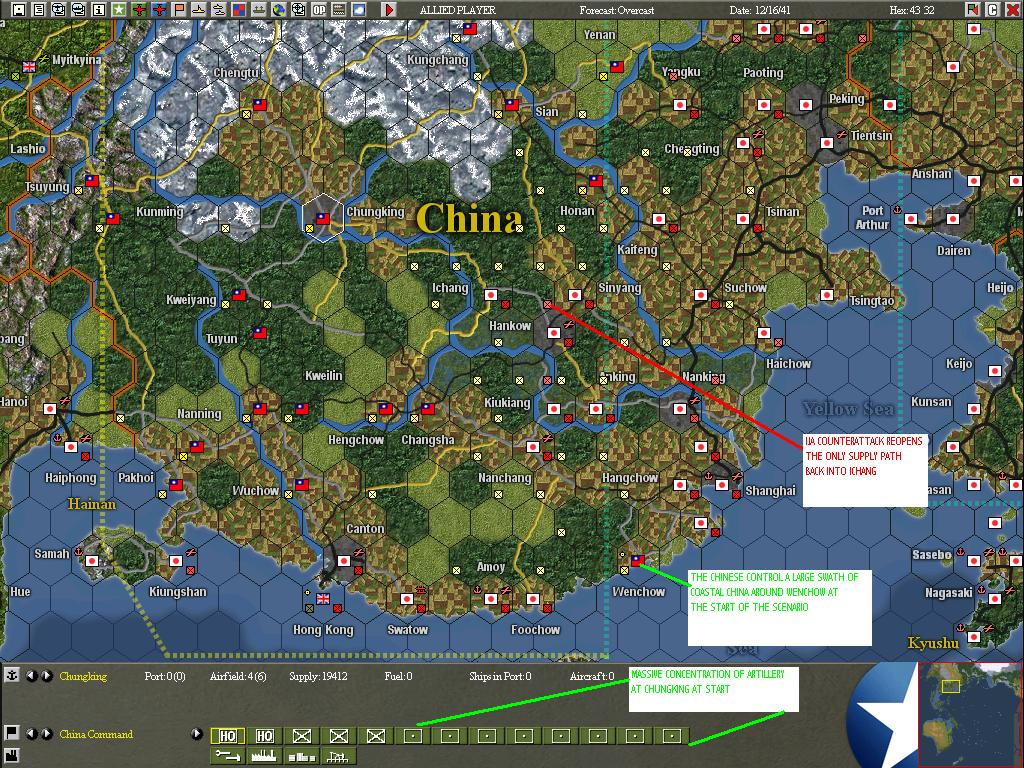This screenshot has height=768, width=1024.
Task: Click the single yellow ship toolbar icon
Action: pos(199,9)
